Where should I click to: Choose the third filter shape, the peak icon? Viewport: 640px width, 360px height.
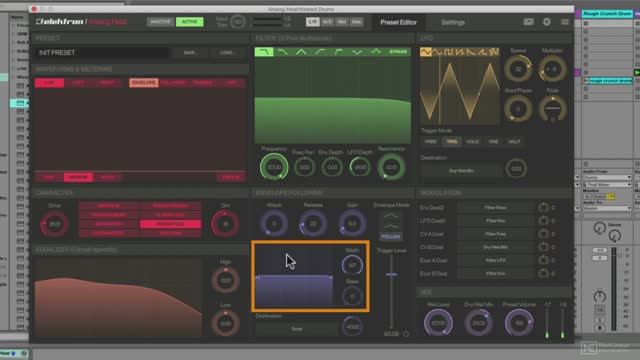(x=301, y=52)
